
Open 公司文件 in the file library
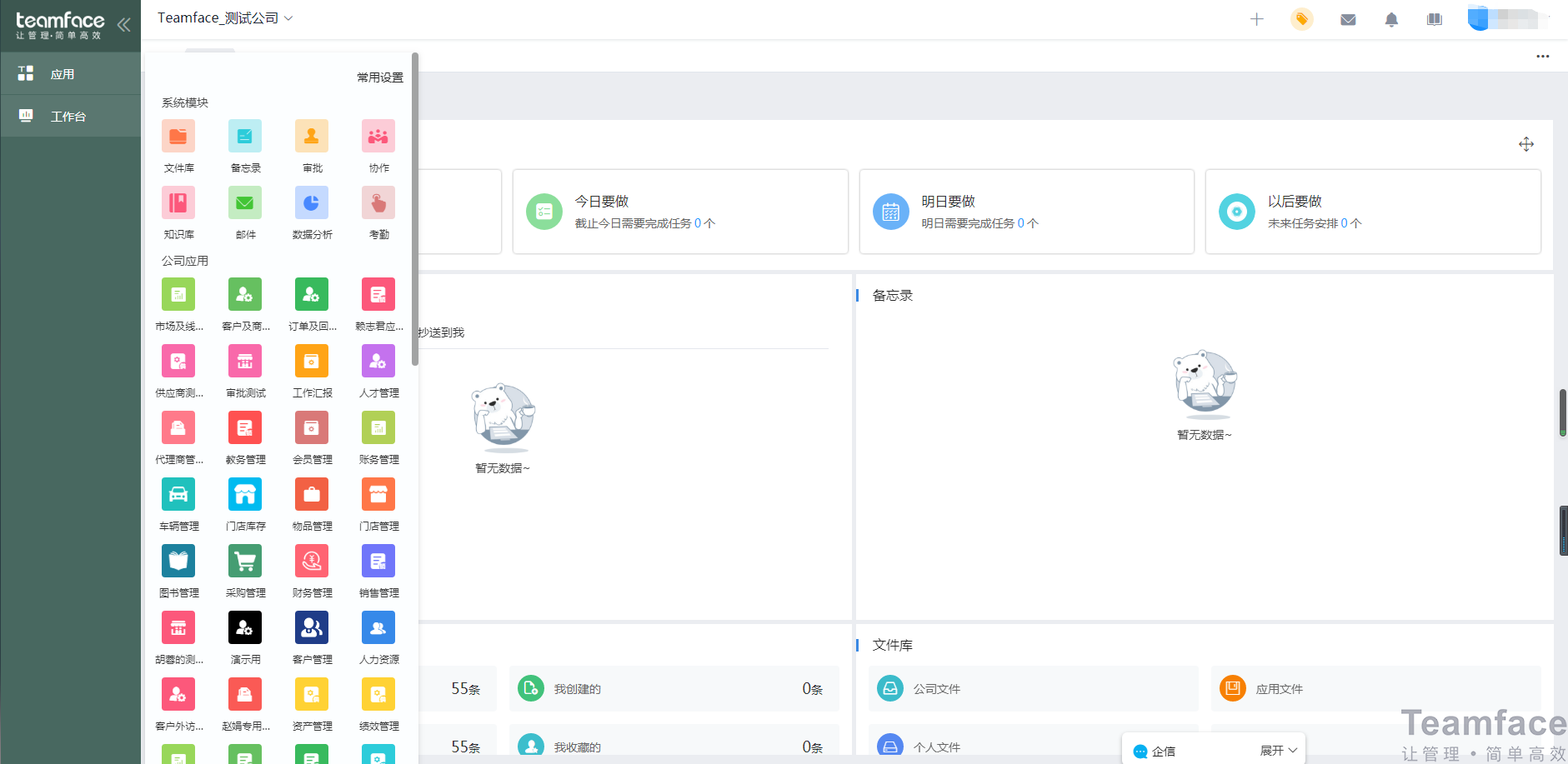coord(936,689)
